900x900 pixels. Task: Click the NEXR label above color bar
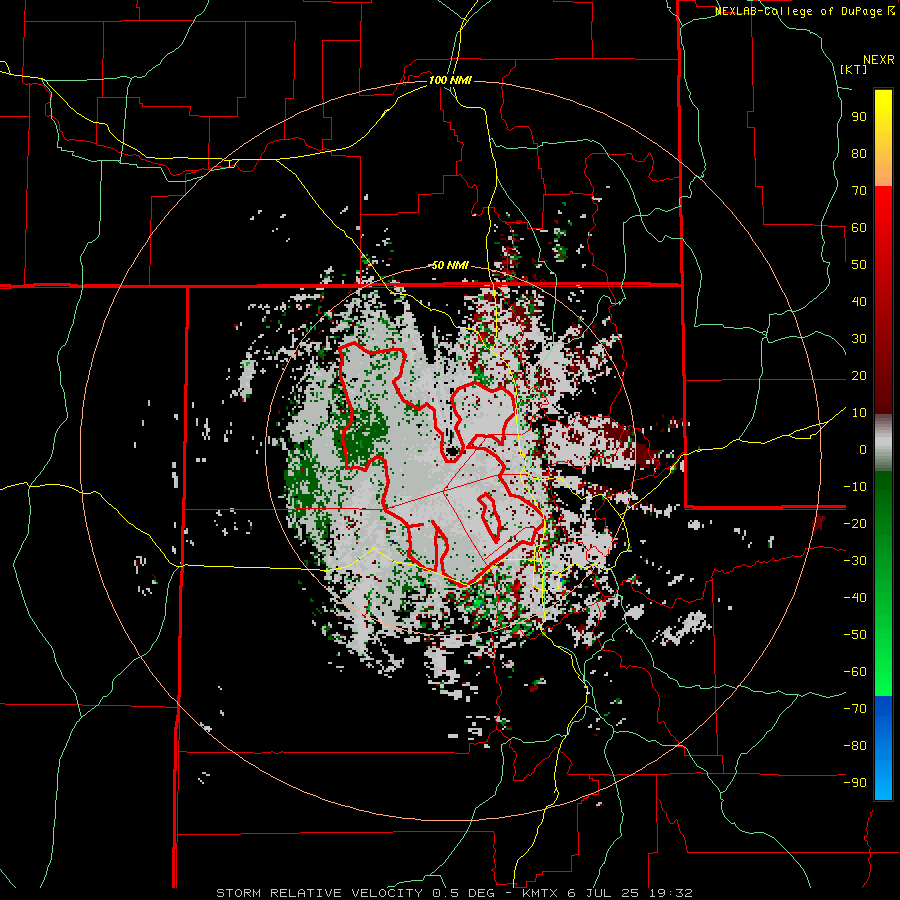click(879, 60)
